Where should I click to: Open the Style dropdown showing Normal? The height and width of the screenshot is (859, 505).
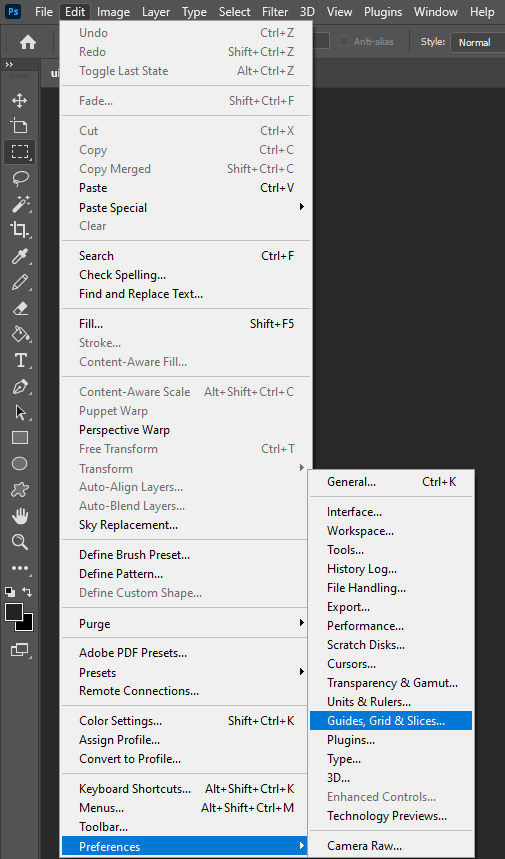tap(477, 42)
